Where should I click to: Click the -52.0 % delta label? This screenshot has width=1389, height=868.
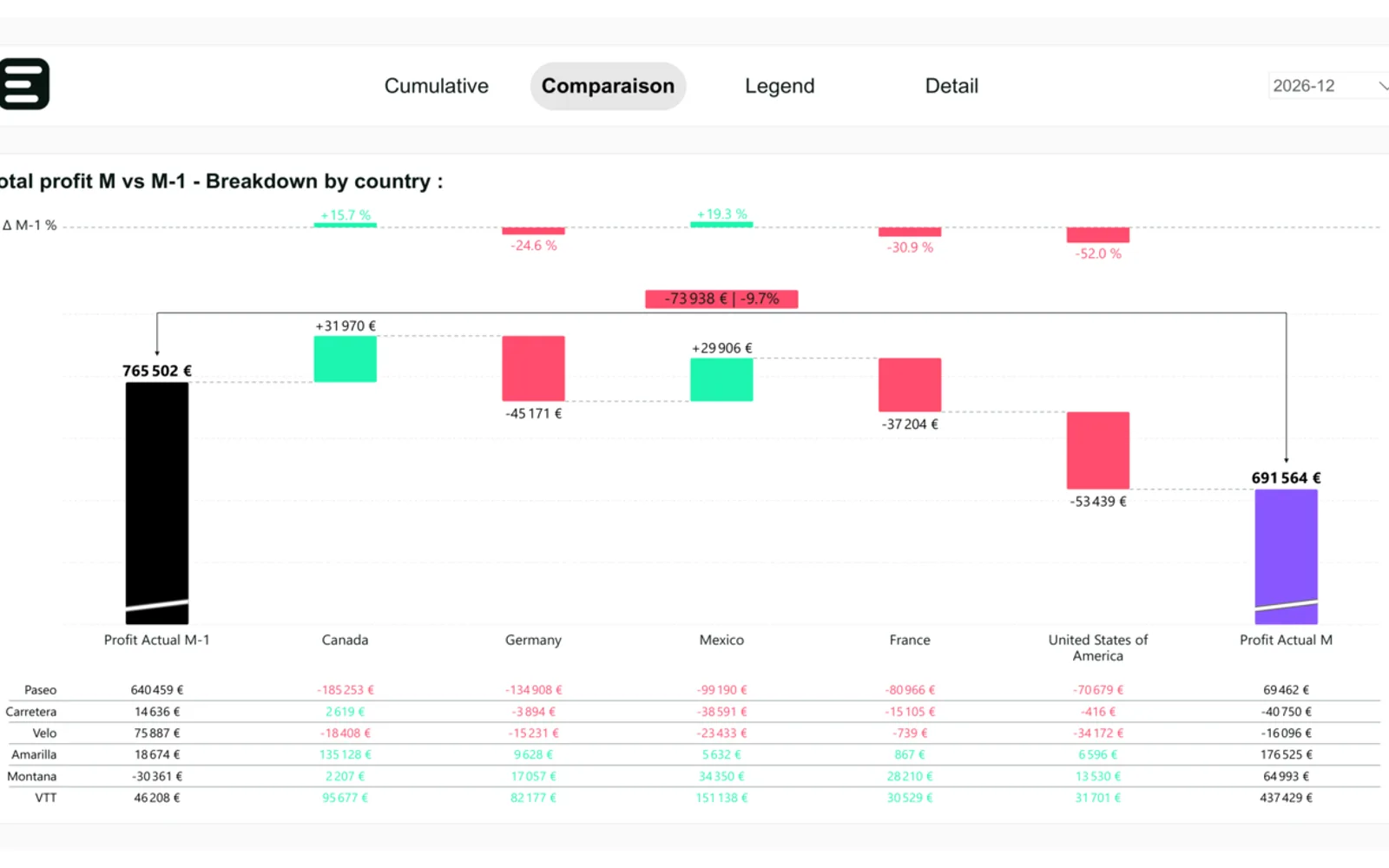(1098, 253)
